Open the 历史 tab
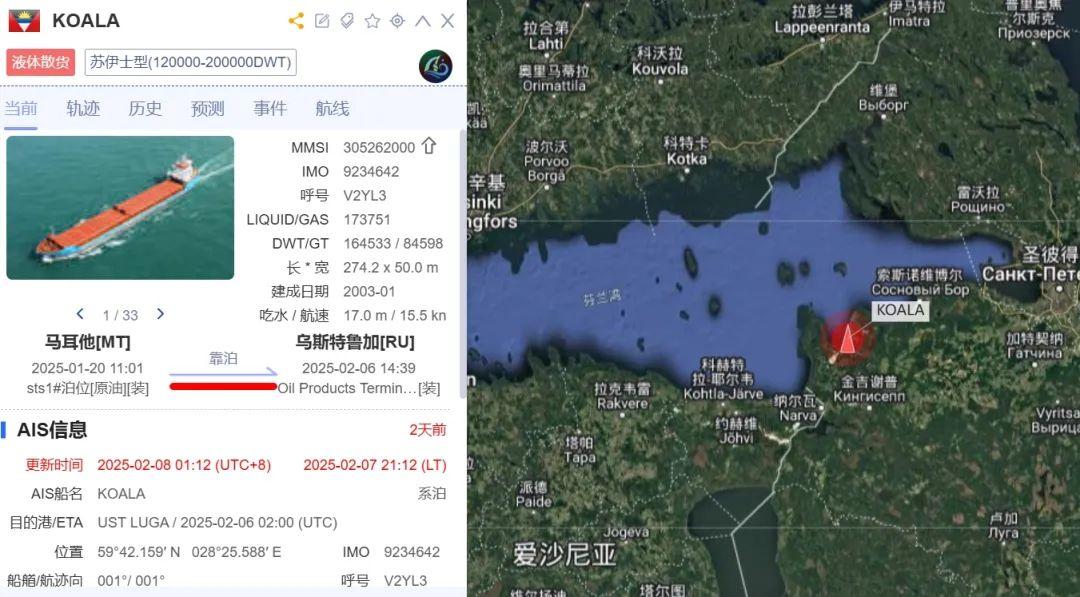Image resolution: width=1080 pixels, height=597 pixels. coord(145,108)
